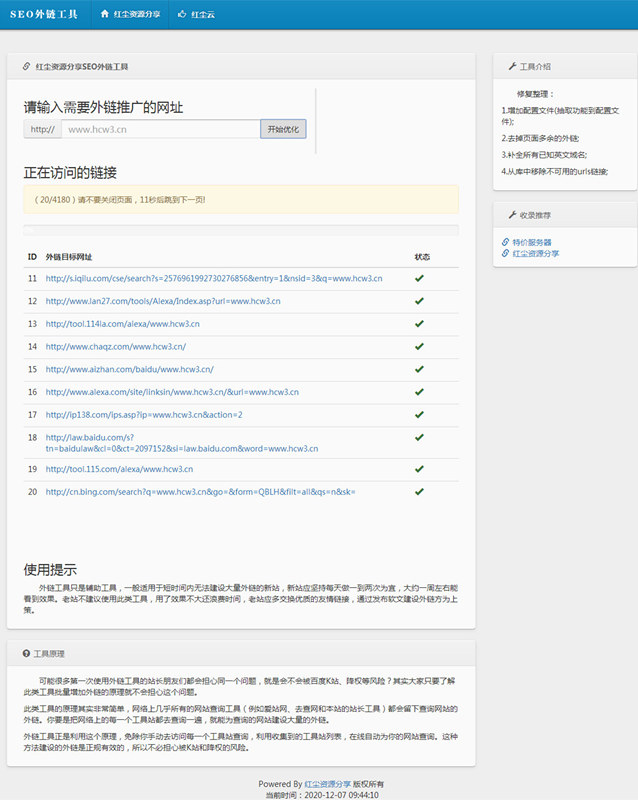
Task: Open 红尘资源分享 in the top navigation
Action: (x=137, y=14)
